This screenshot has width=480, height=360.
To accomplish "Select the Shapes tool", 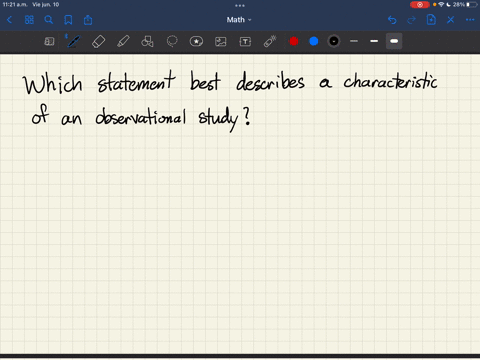I will click(147, 42).
